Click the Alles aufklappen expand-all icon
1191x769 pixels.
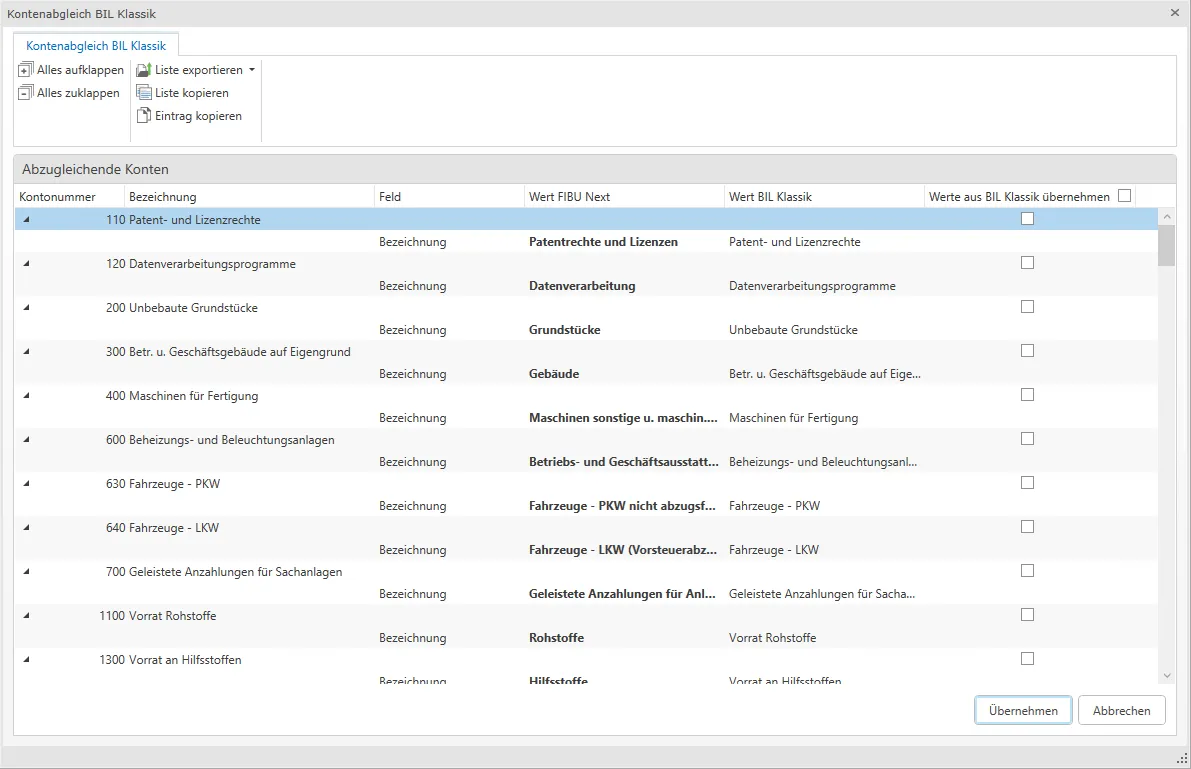point(26,70)
